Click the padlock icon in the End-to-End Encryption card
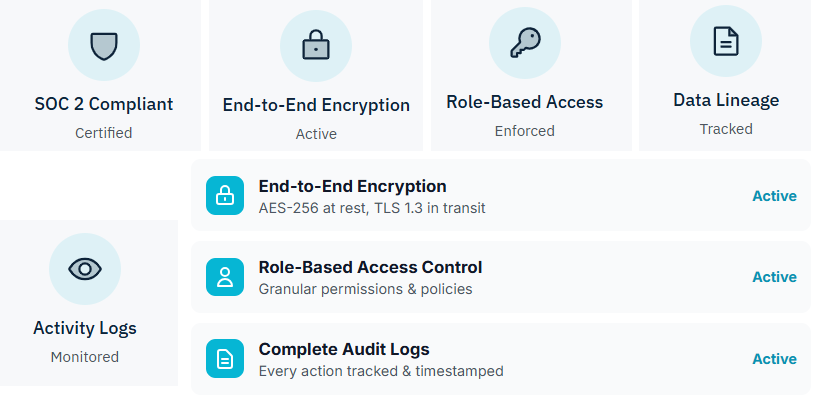Screen dimensions: 819x402 [316, 45]
